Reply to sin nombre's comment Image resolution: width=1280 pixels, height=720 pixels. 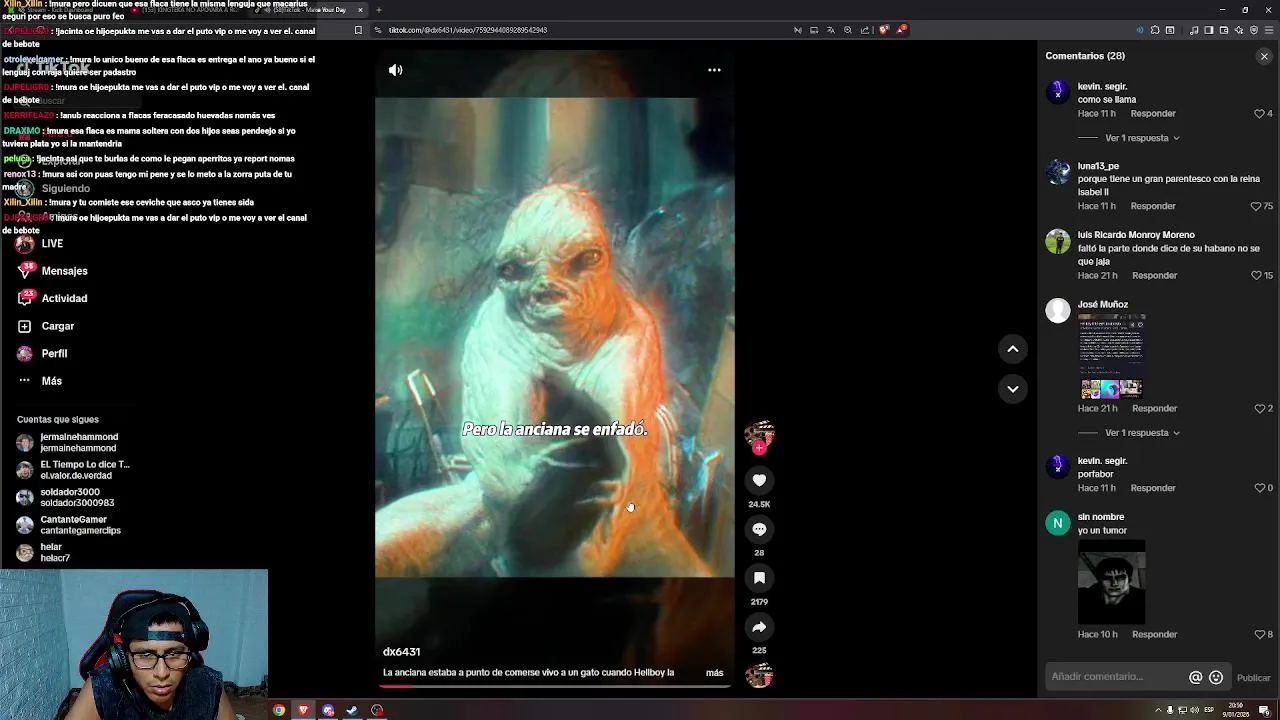click(1154, 634)
